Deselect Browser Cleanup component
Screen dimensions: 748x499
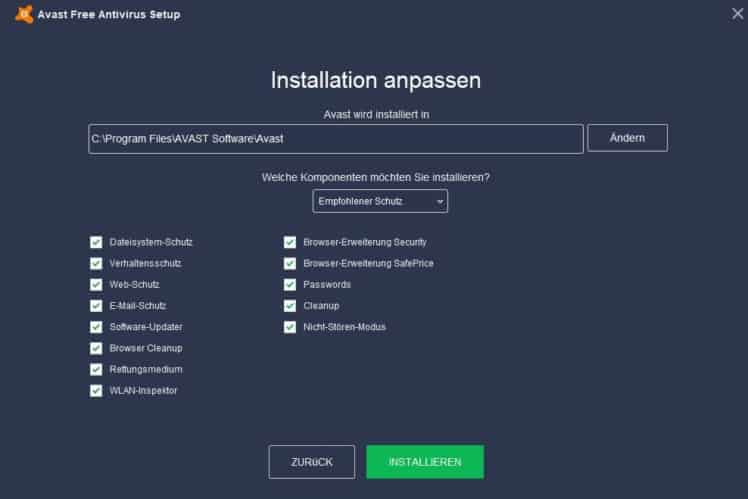pos(96,348)
